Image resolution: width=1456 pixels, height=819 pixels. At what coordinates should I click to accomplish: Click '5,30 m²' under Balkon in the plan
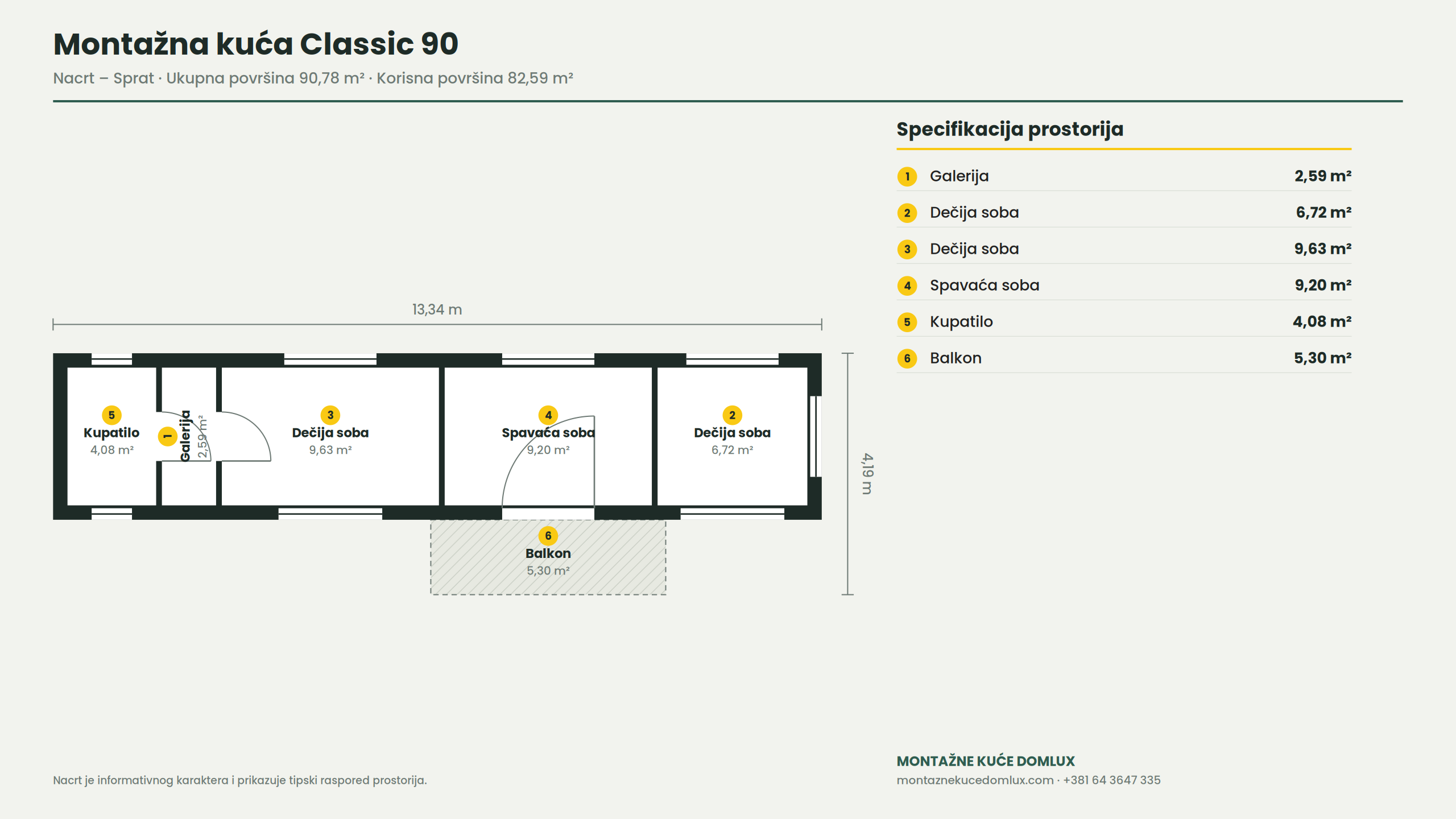tap(548, 570)
